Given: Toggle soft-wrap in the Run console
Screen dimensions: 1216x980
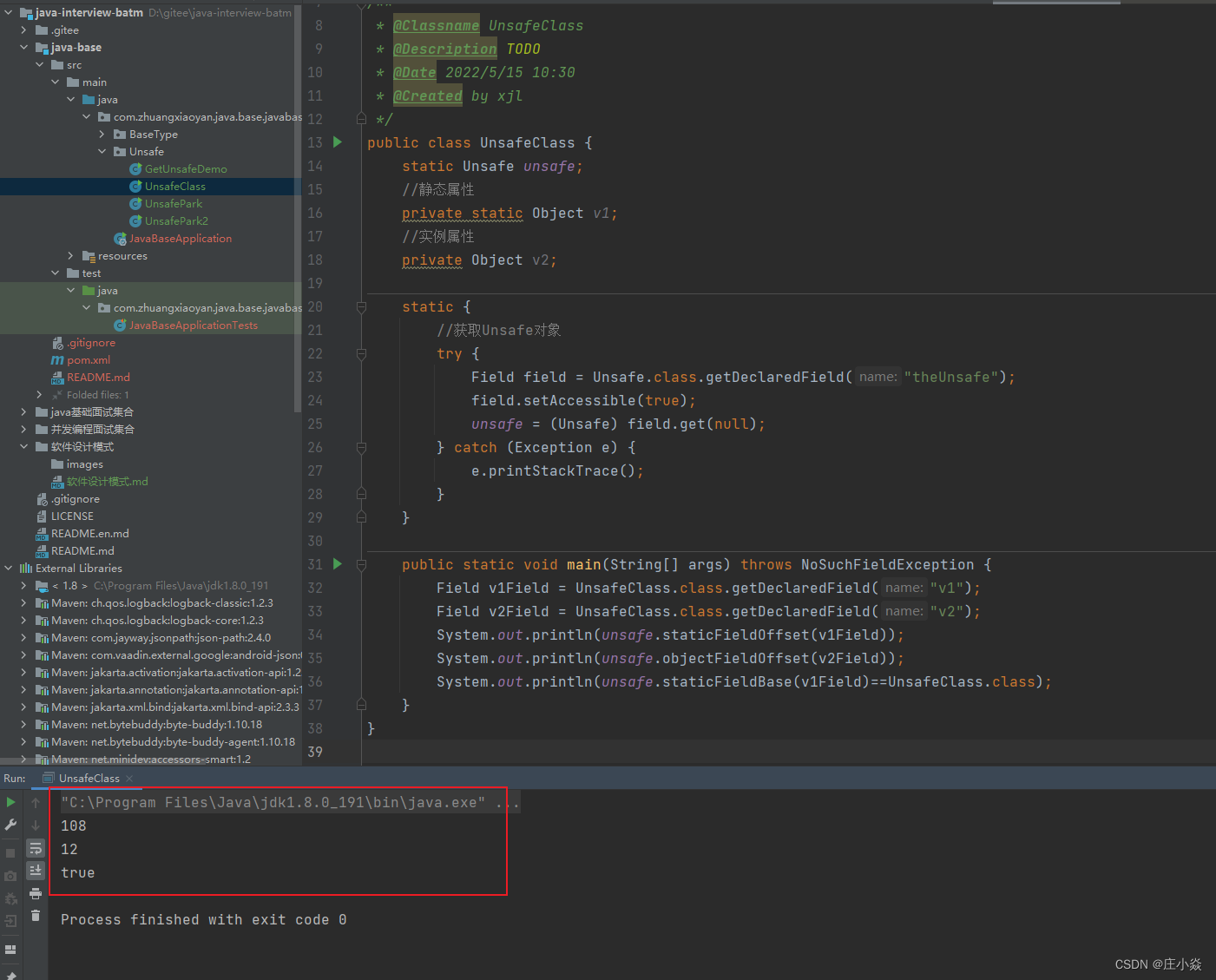Looking at the screenshot, I should tap(36, 848).
